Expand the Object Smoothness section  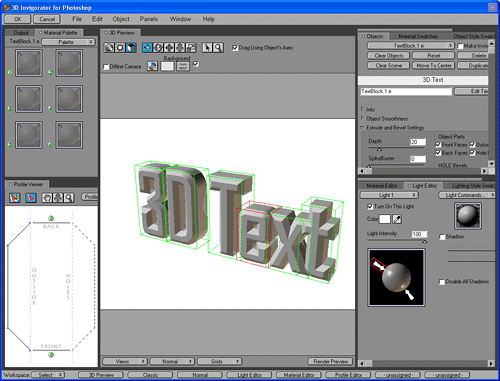coord(362,118)
